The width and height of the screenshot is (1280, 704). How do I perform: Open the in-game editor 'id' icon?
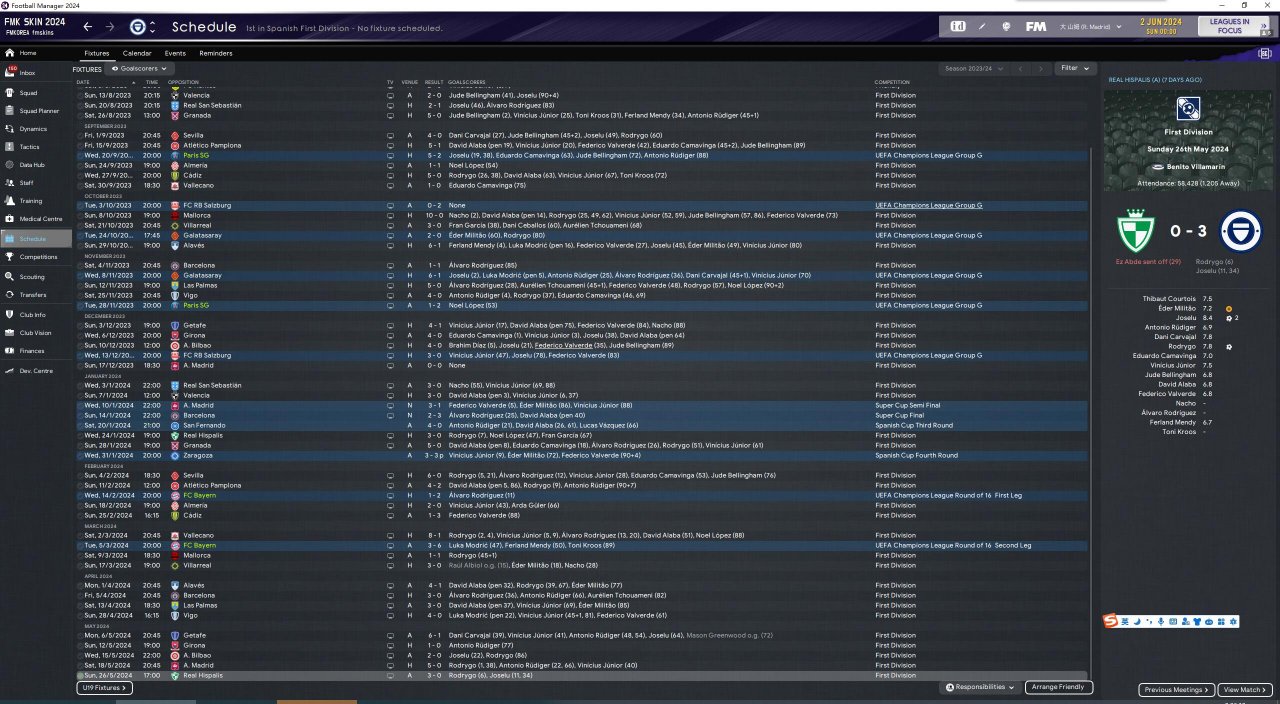(958, 26)
